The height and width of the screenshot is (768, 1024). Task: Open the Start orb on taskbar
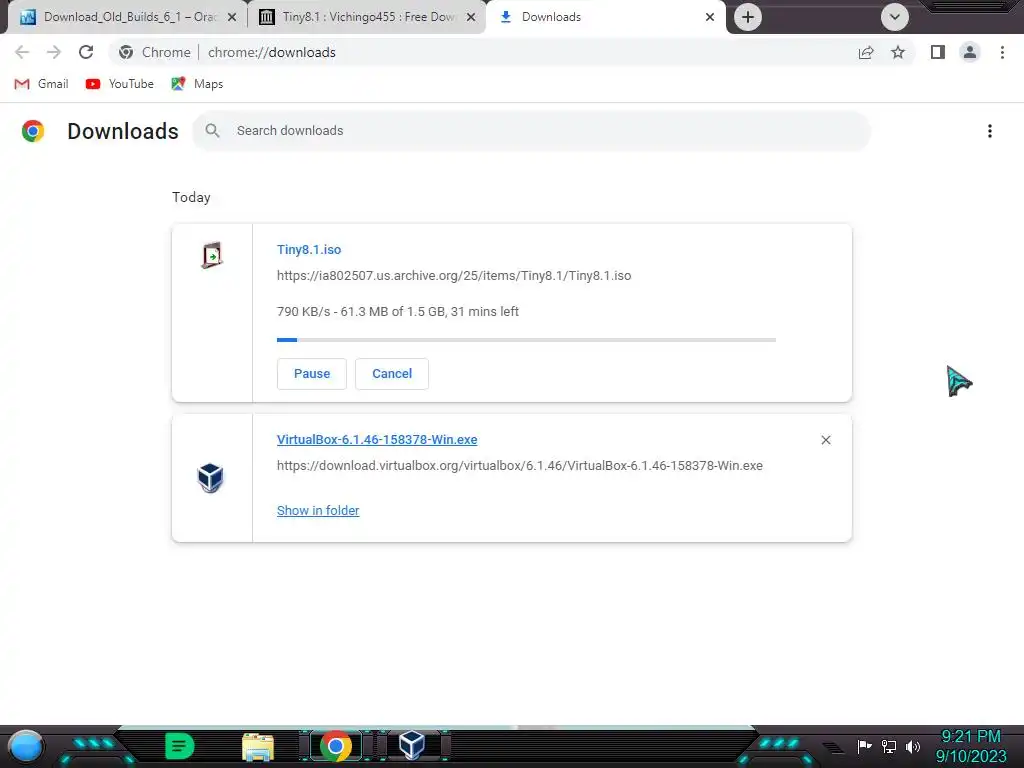pyautogui.click(x=26, y=746)
